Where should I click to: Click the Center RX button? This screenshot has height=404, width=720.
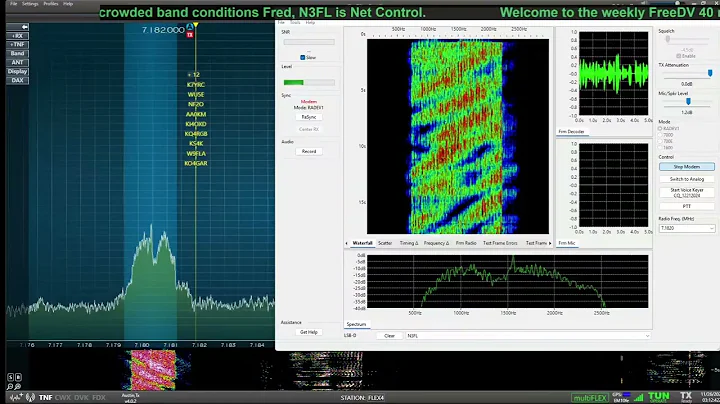[x=309, y=129]
